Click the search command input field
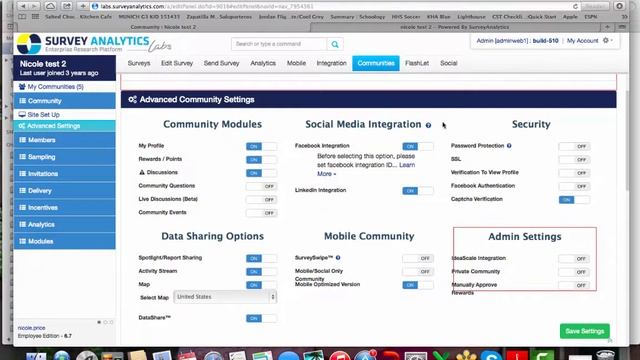The height and width of the screenshot is (360, 640). coord(279,44)
